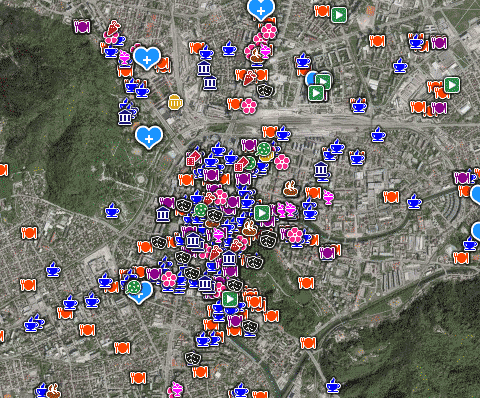
Task: Select the two overlapping green play markers
Action: coord(319,87)
